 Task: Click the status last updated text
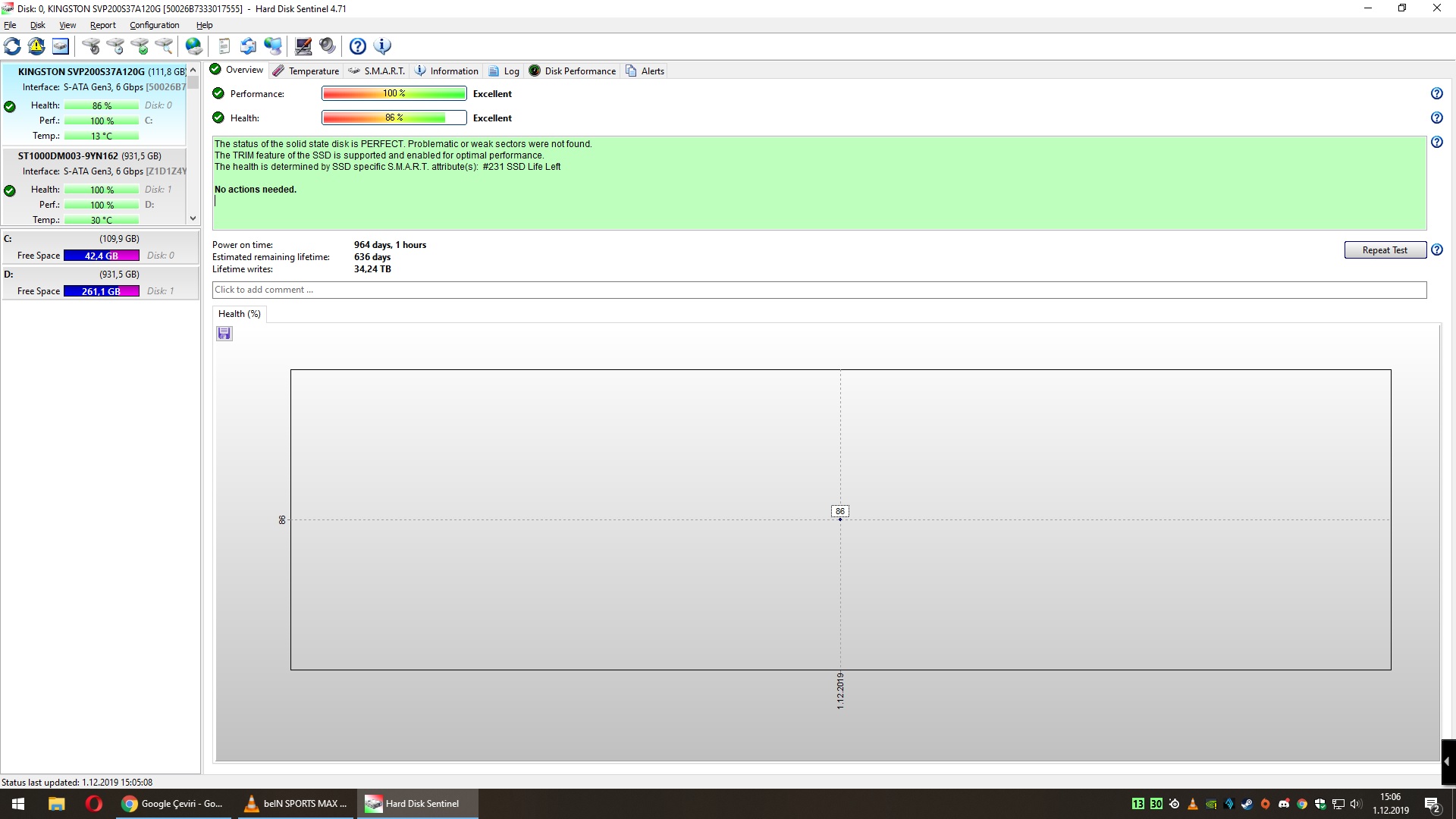[x=77, y=782]
